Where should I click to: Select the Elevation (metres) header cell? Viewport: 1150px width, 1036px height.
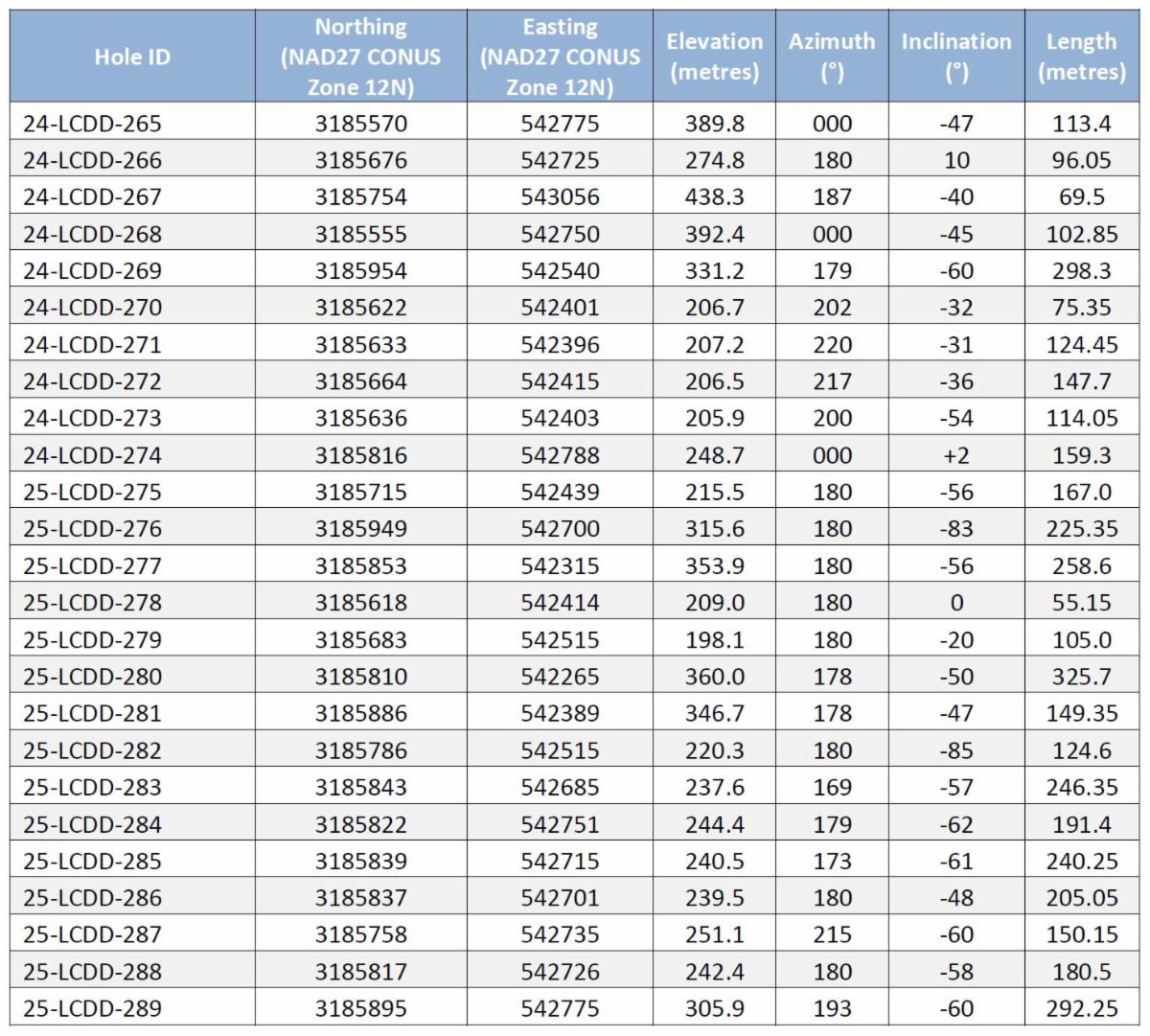click(x=714, y=57)
